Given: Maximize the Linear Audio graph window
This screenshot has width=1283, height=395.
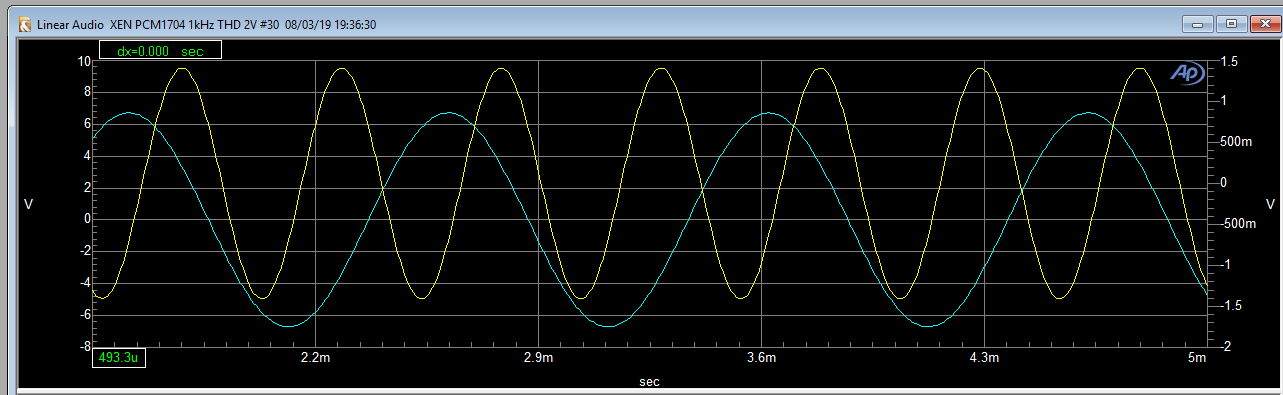Looking at the screenshot, I should (x=1230, y=23).
